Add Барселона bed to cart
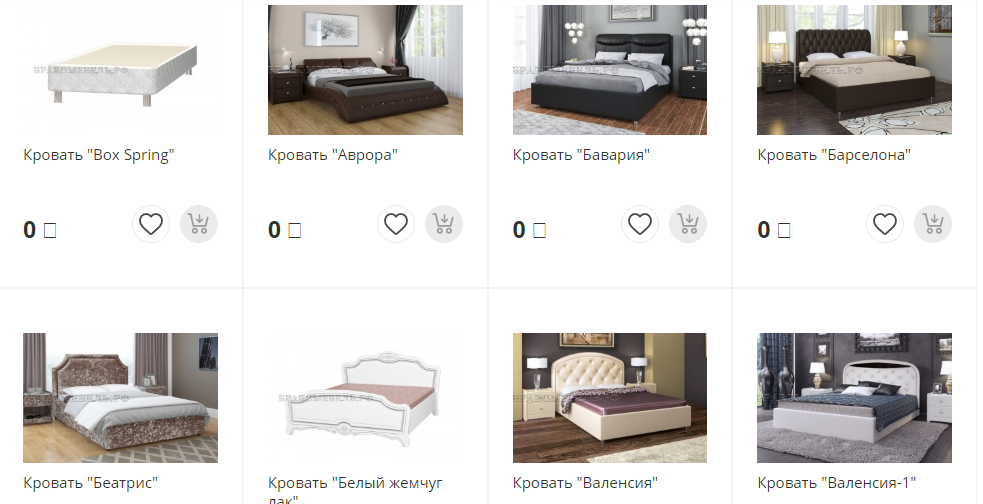The image size is (983, 504). coord(933,224)
